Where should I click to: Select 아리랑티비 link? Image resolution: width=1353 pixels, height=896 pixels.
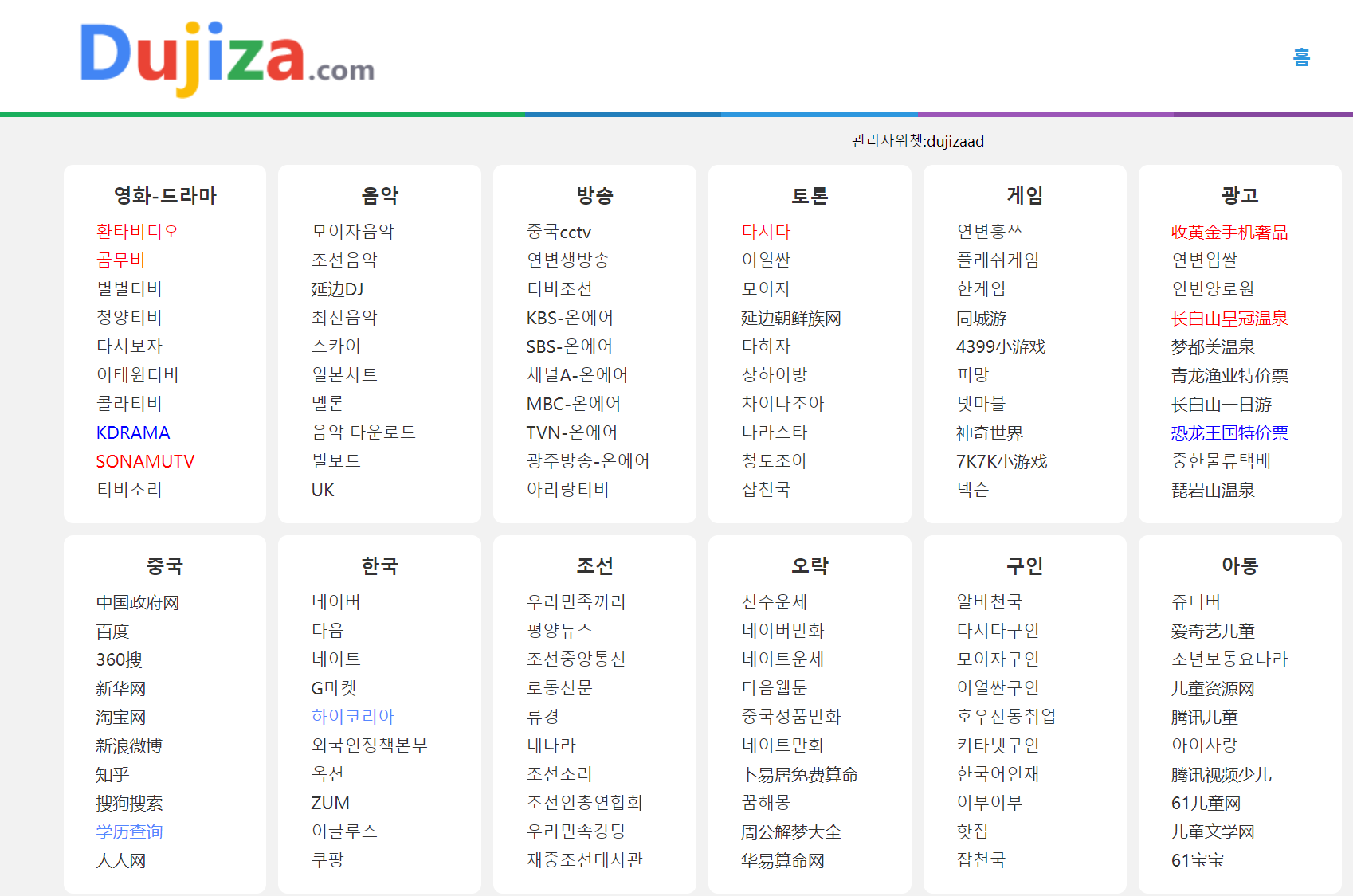click(x=567, y=490)
